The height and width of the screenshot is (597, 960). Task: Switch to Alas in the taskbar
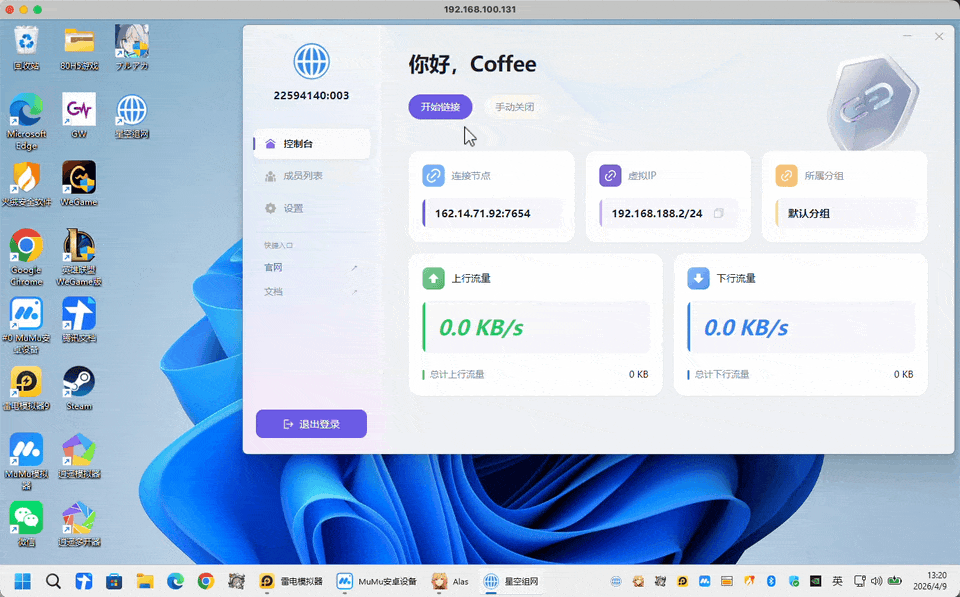[x=450, y=581]
